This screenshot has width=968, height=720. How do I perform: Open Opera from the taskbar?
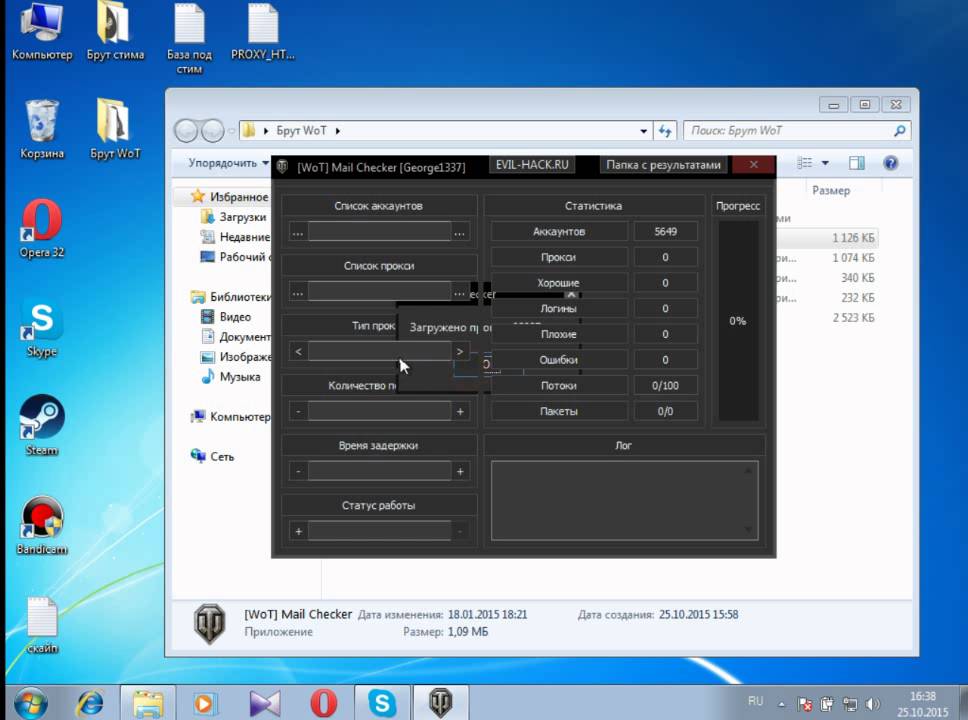tap(323, 703)
